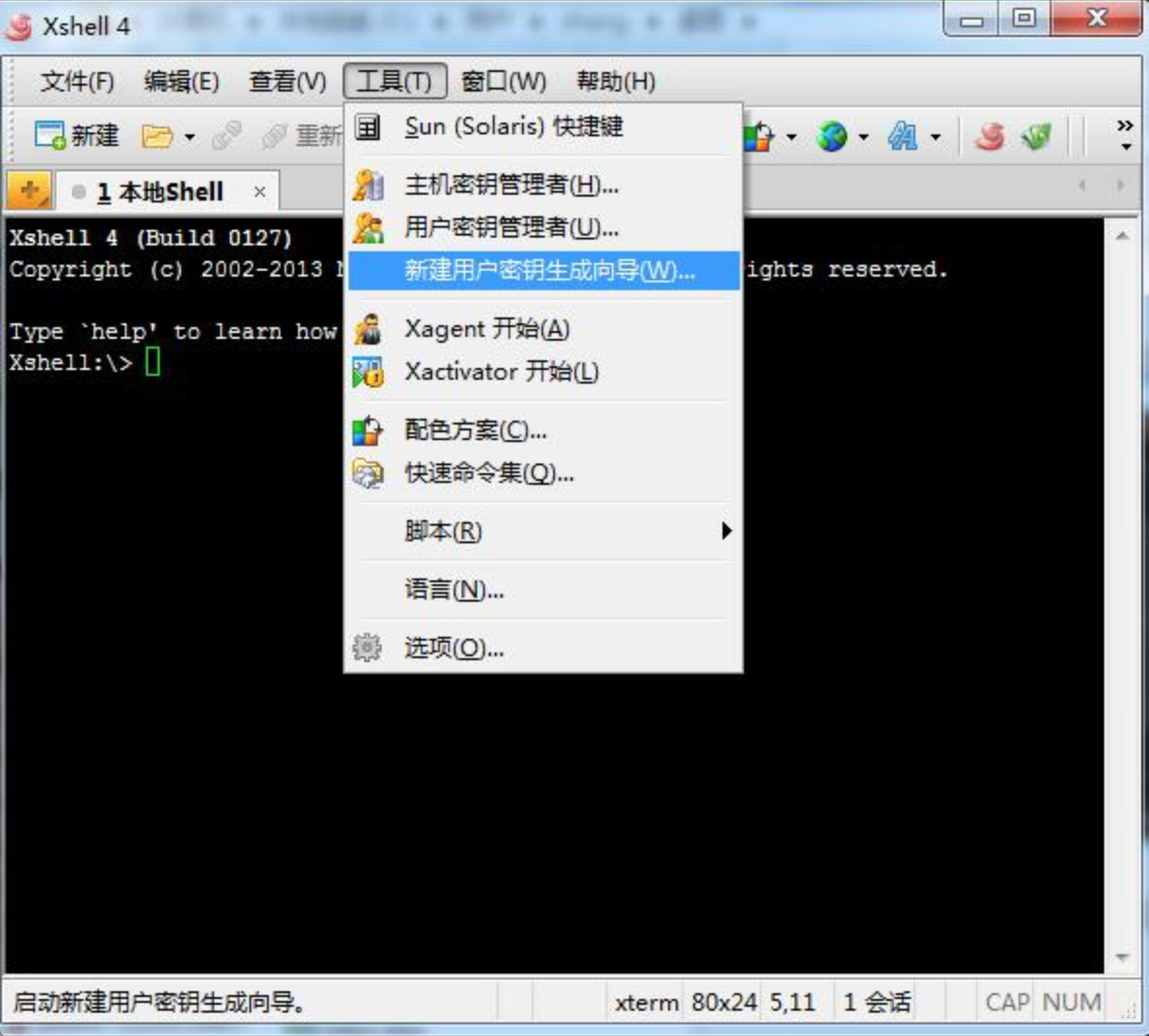Click the font toolbar icon
This screenshot has width=1149, height=1036.
[x=903, y=136]
